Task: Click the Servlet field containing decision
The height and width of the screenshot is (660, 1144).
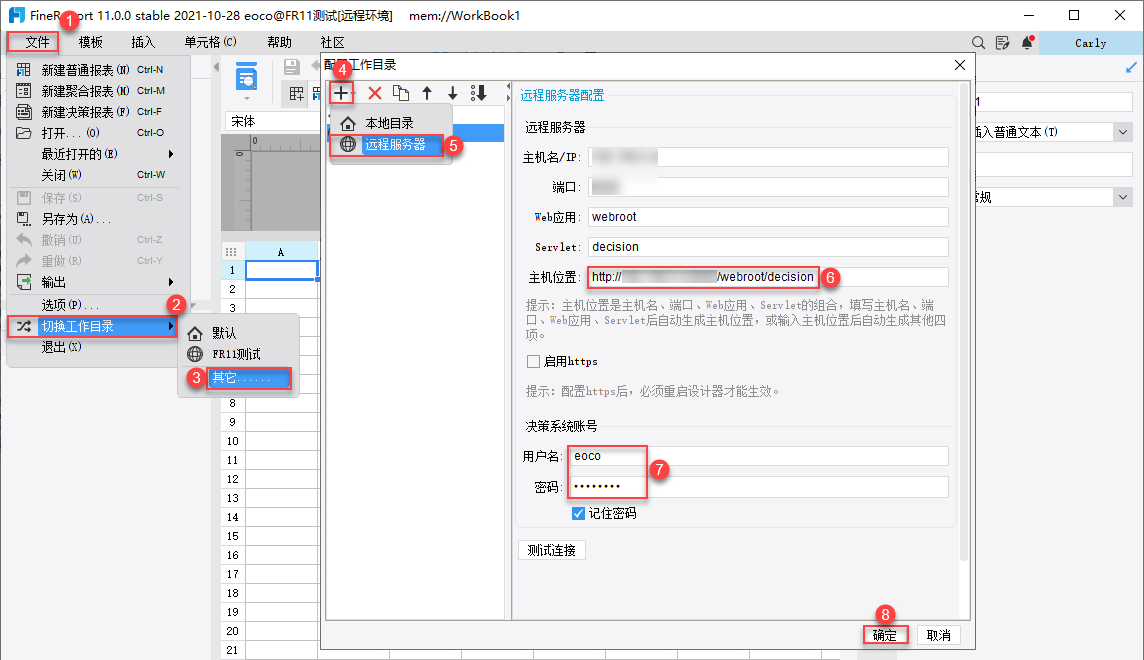Action: coord(768,246)
